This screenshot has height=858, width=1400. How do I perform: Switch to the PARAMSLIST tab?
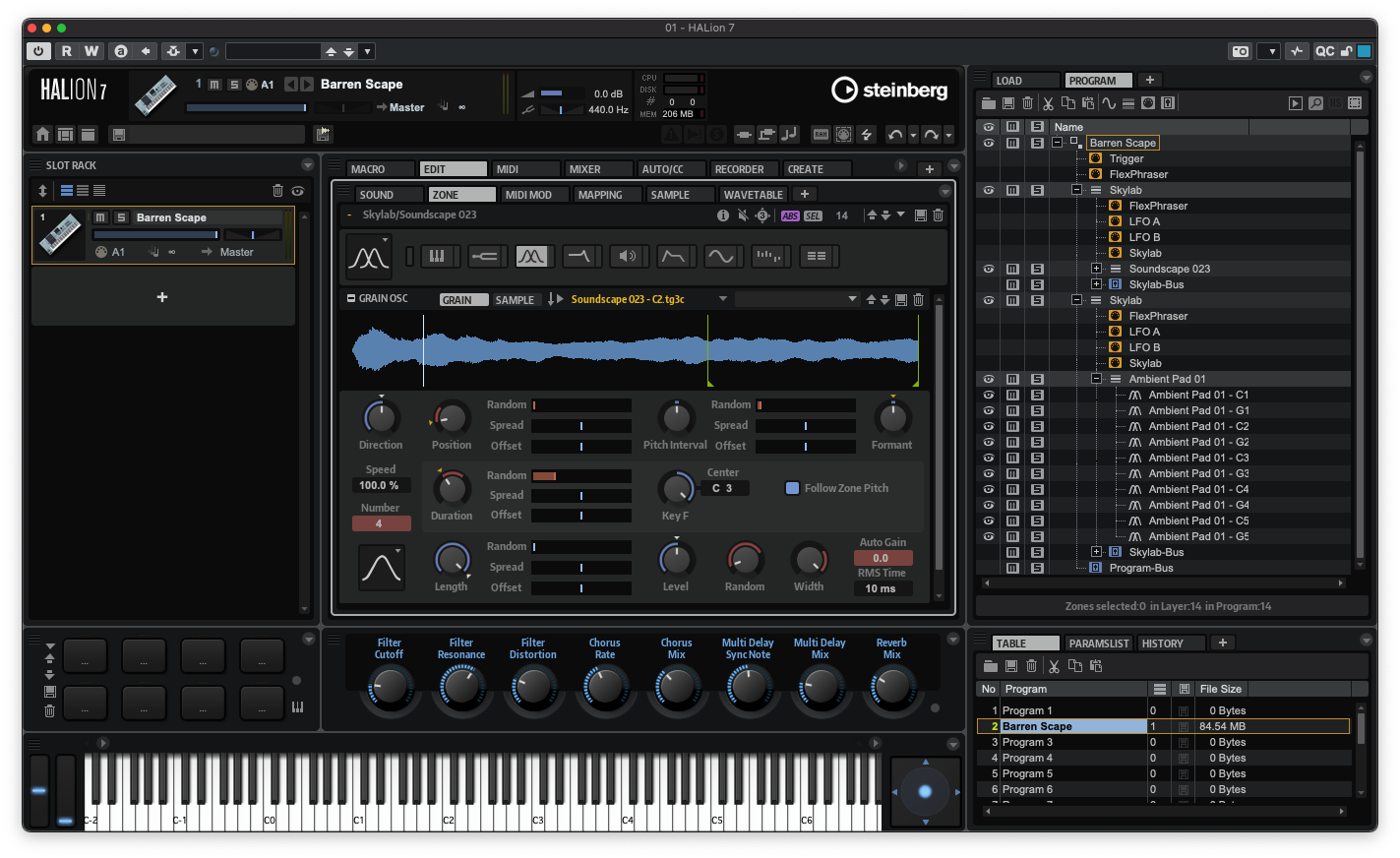[x=1099, y=643]
